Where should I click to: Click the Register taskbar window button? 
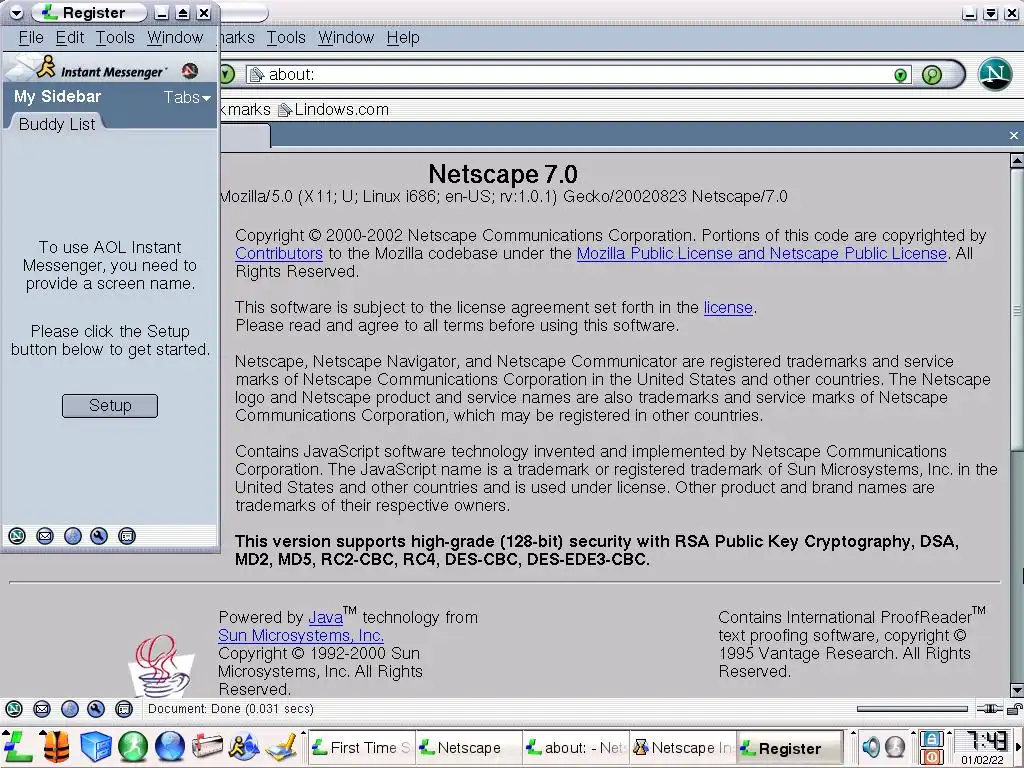(789, 748)
